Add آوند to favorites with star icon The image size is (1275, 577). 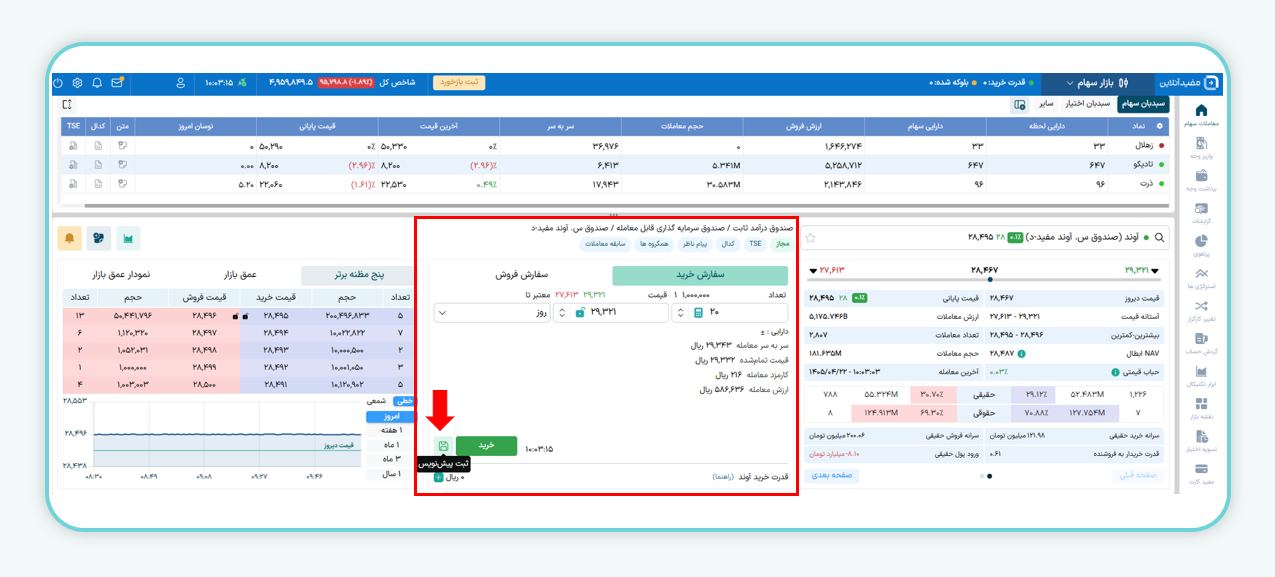coord(811,238)
